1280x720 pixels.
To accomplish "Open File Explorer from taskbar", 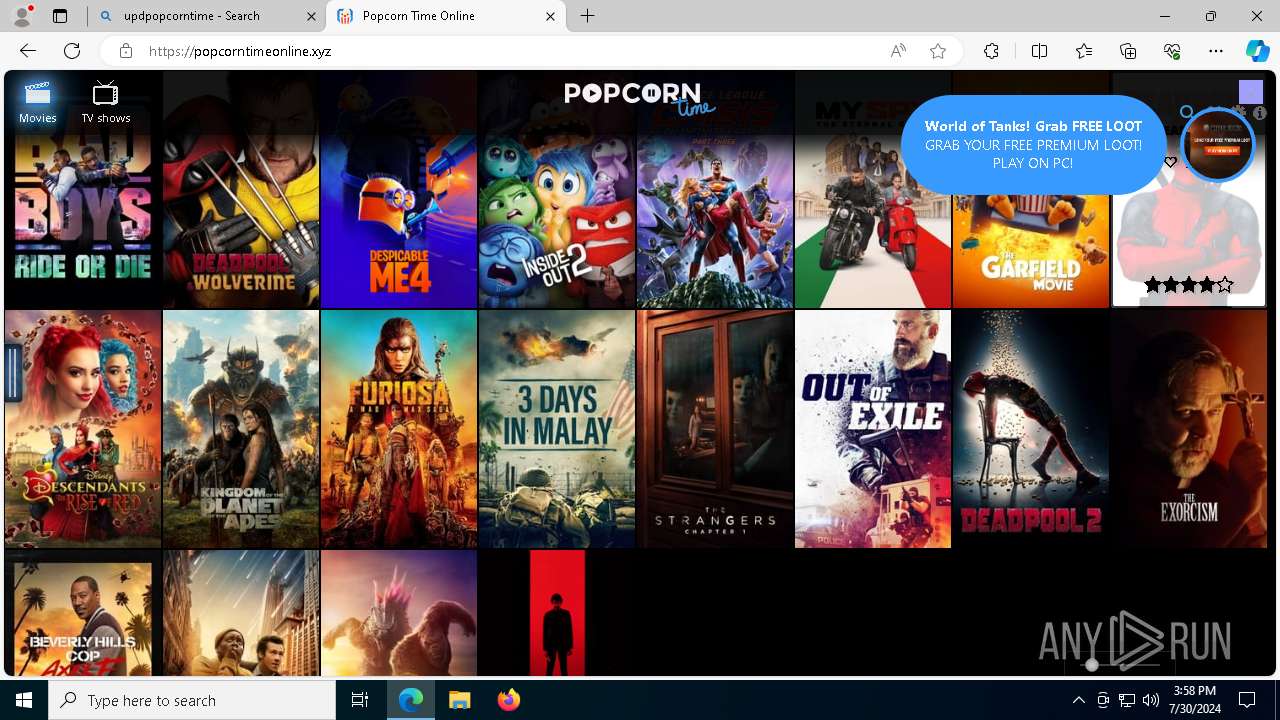I will (459, 700).
